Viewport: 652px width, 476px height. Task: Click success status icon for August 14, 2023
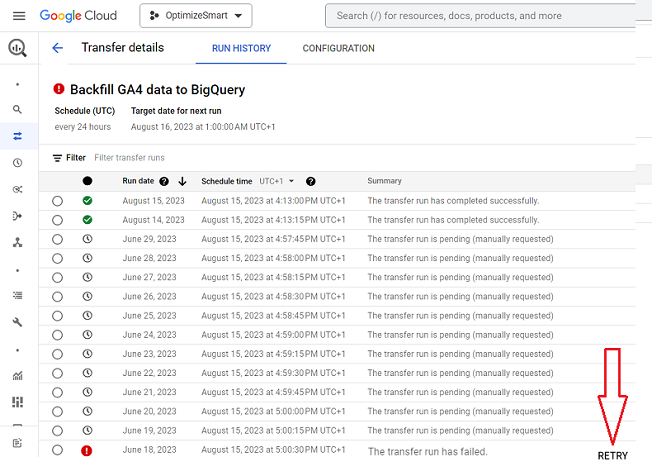click(x=87, y=220)
